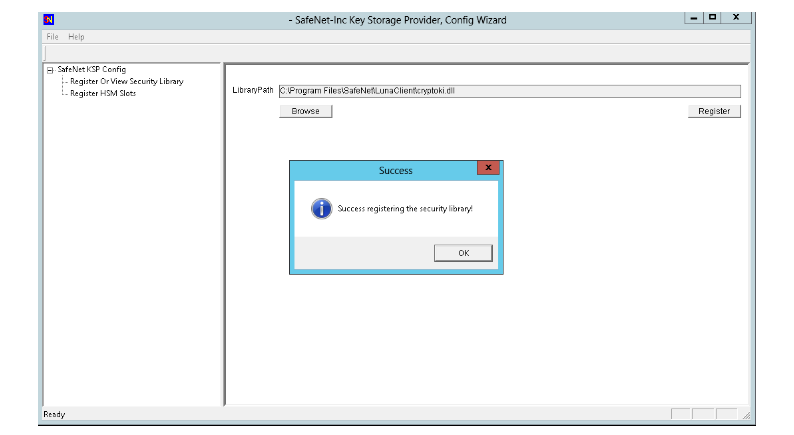Open the File menu
Viewport: 794px width, 435px height.
[x=52, y=36]
